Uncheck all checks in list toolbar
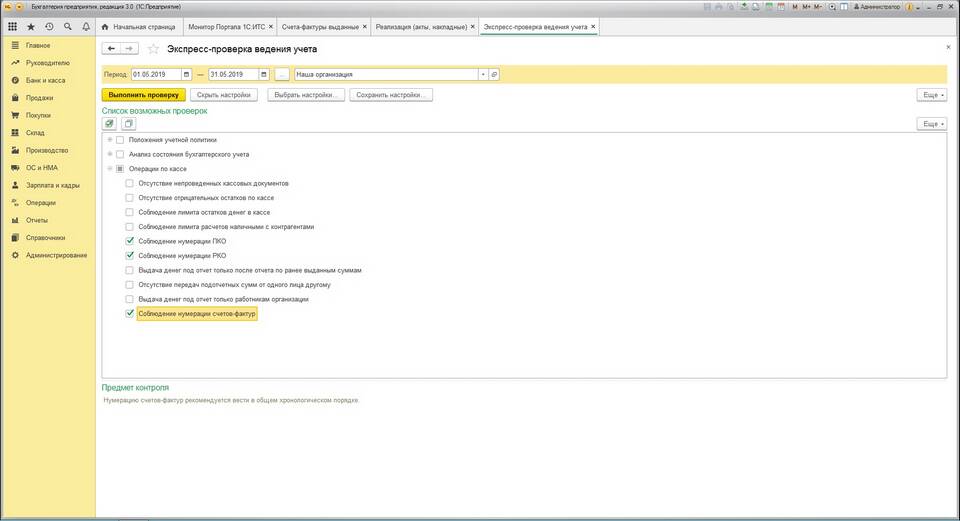 coord(128,124)
